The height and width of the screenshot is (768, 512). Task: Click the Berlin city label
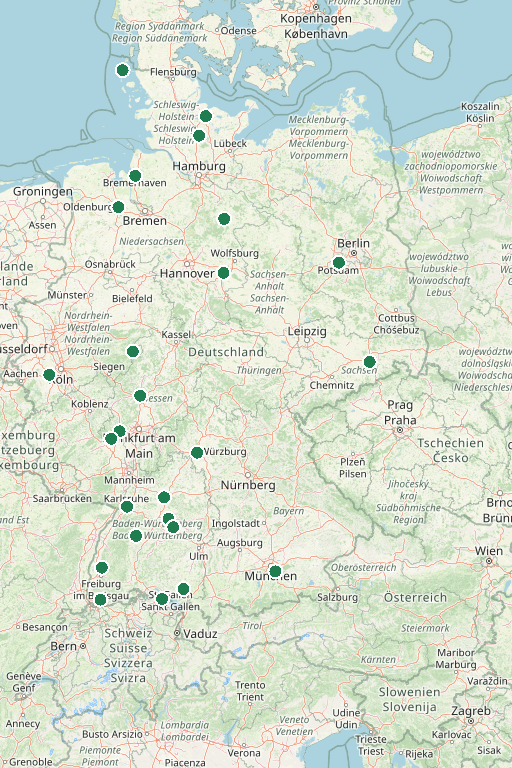(x=353, y=243)
